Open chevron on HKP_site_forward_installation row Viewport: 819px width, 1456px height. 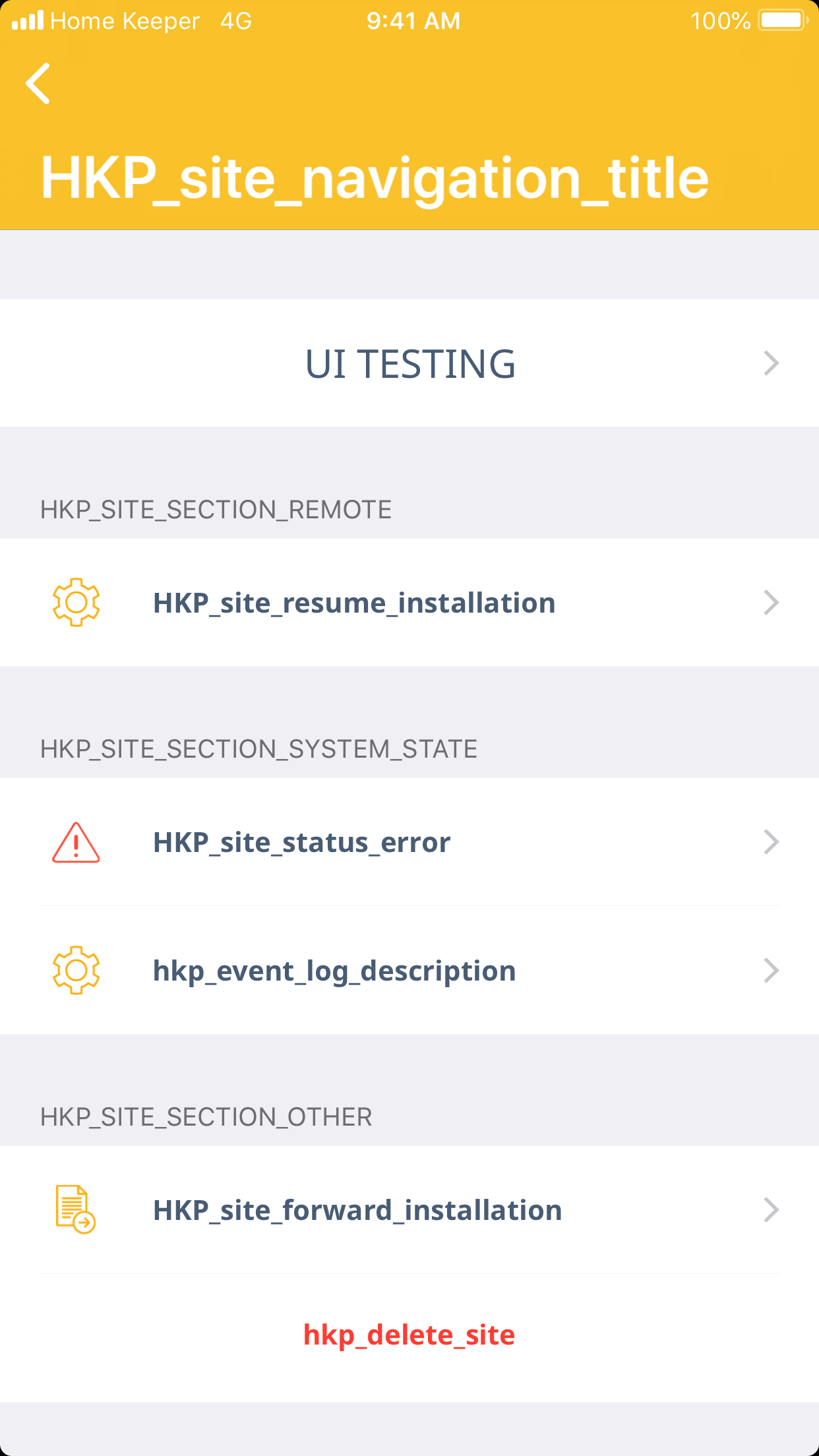(x=771, y=1210)
